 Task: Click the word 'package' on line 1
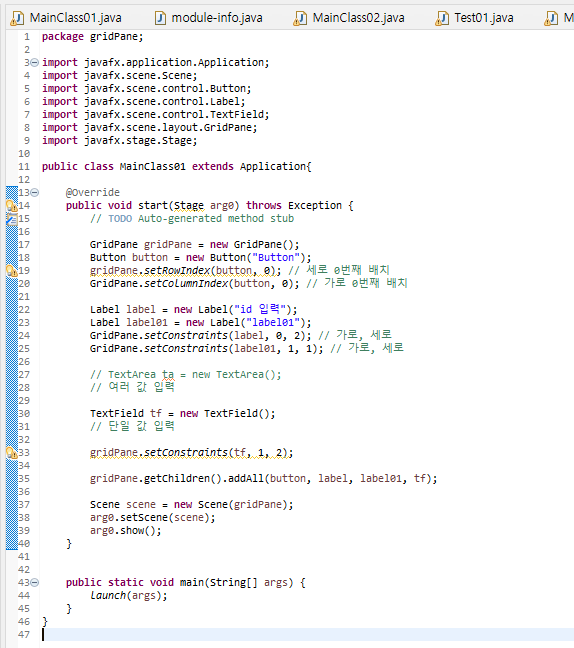coord(63,37)
